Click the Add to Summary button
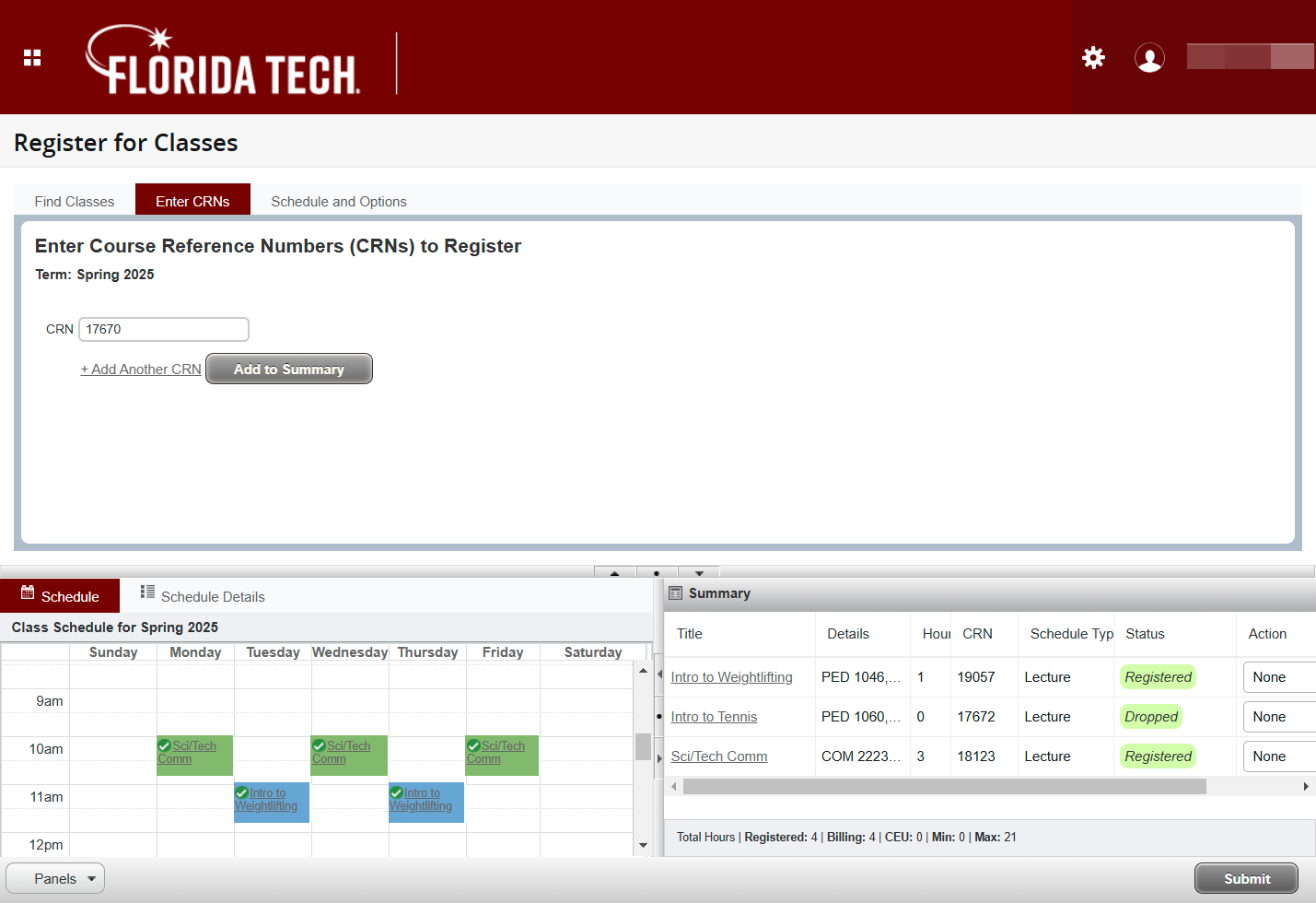 coord(289,369)
